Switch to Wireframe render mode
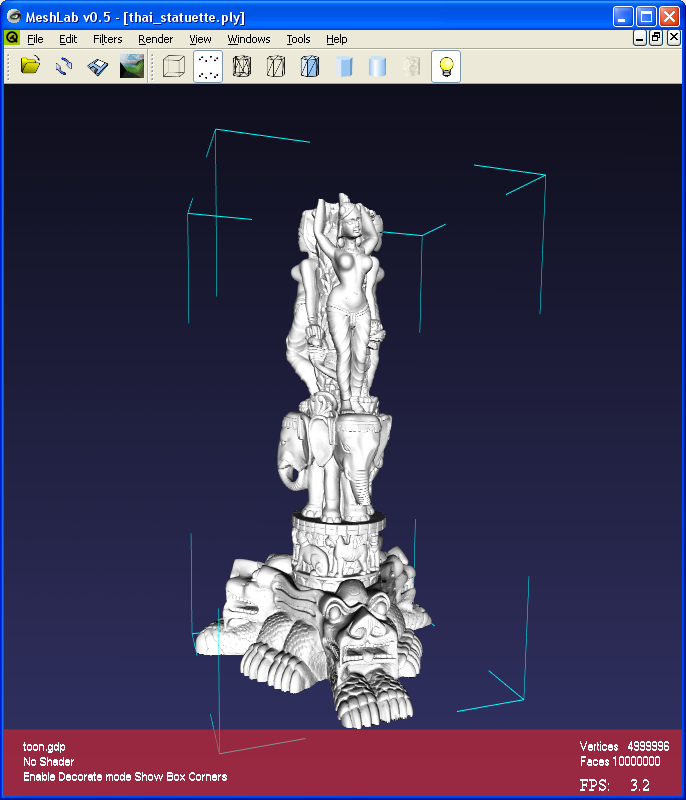The width and height of the screenshot is (686, 800). 242,67
